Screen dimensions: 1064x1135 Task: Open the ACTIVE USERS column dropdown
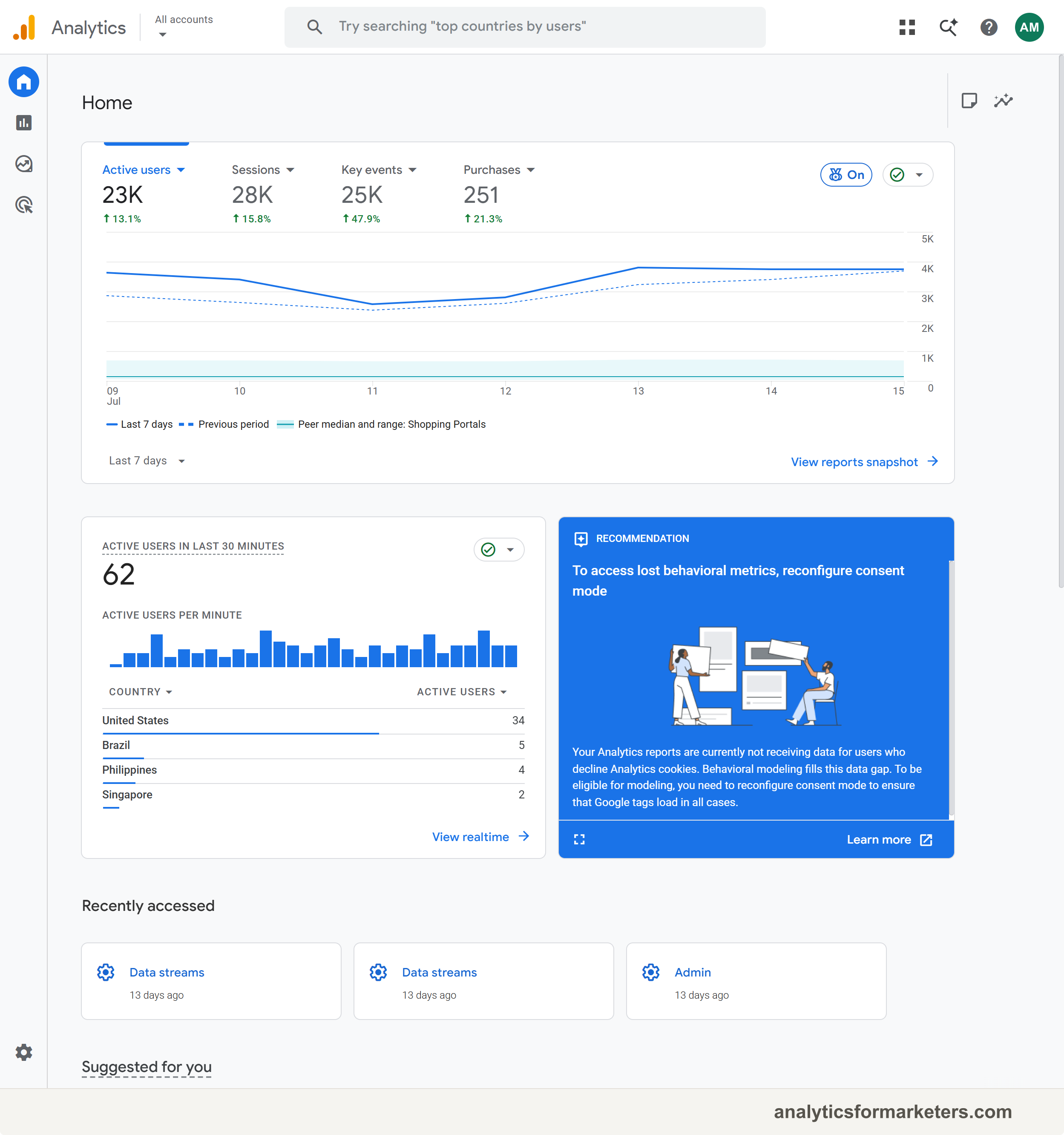point(462,691)
